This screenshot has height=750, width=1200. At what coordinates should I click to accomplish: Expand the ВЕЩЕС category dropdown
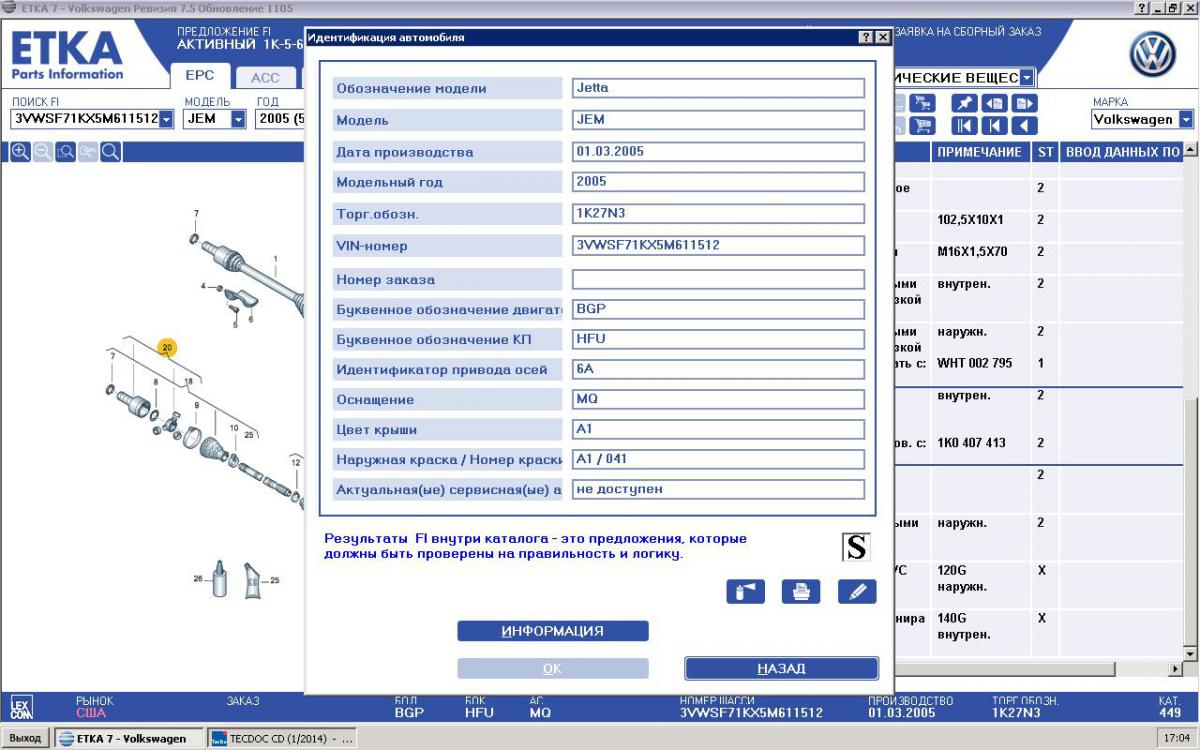(1028, 78)
